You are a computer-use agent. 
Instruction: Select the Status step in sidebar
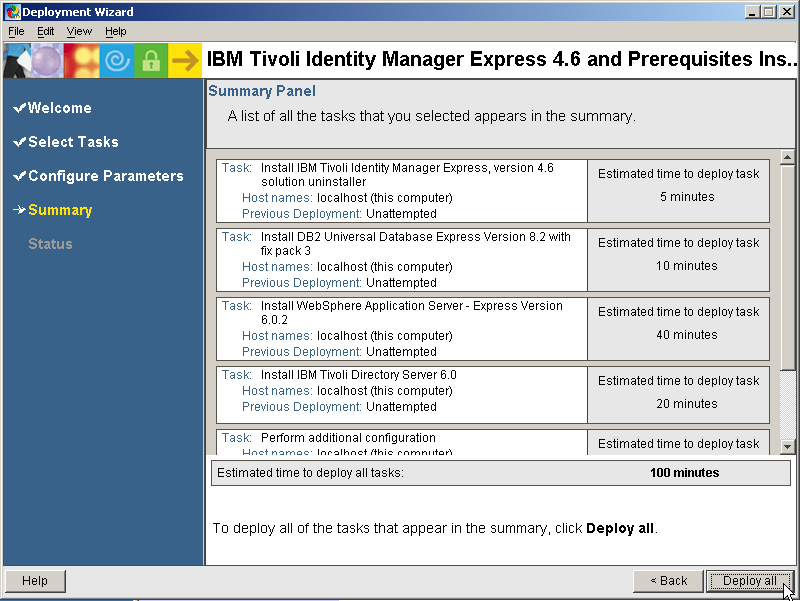pos(51,244)
